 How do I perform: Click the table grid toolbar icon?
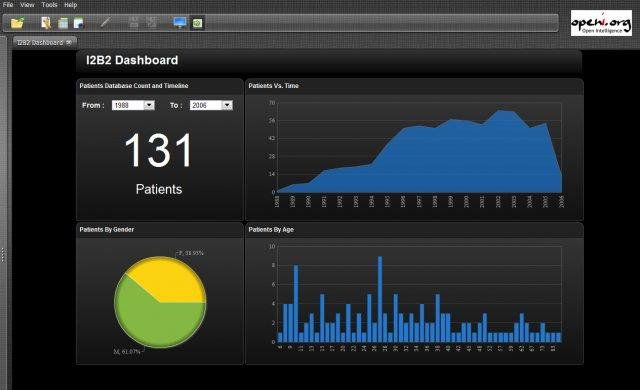coord(63,23)
